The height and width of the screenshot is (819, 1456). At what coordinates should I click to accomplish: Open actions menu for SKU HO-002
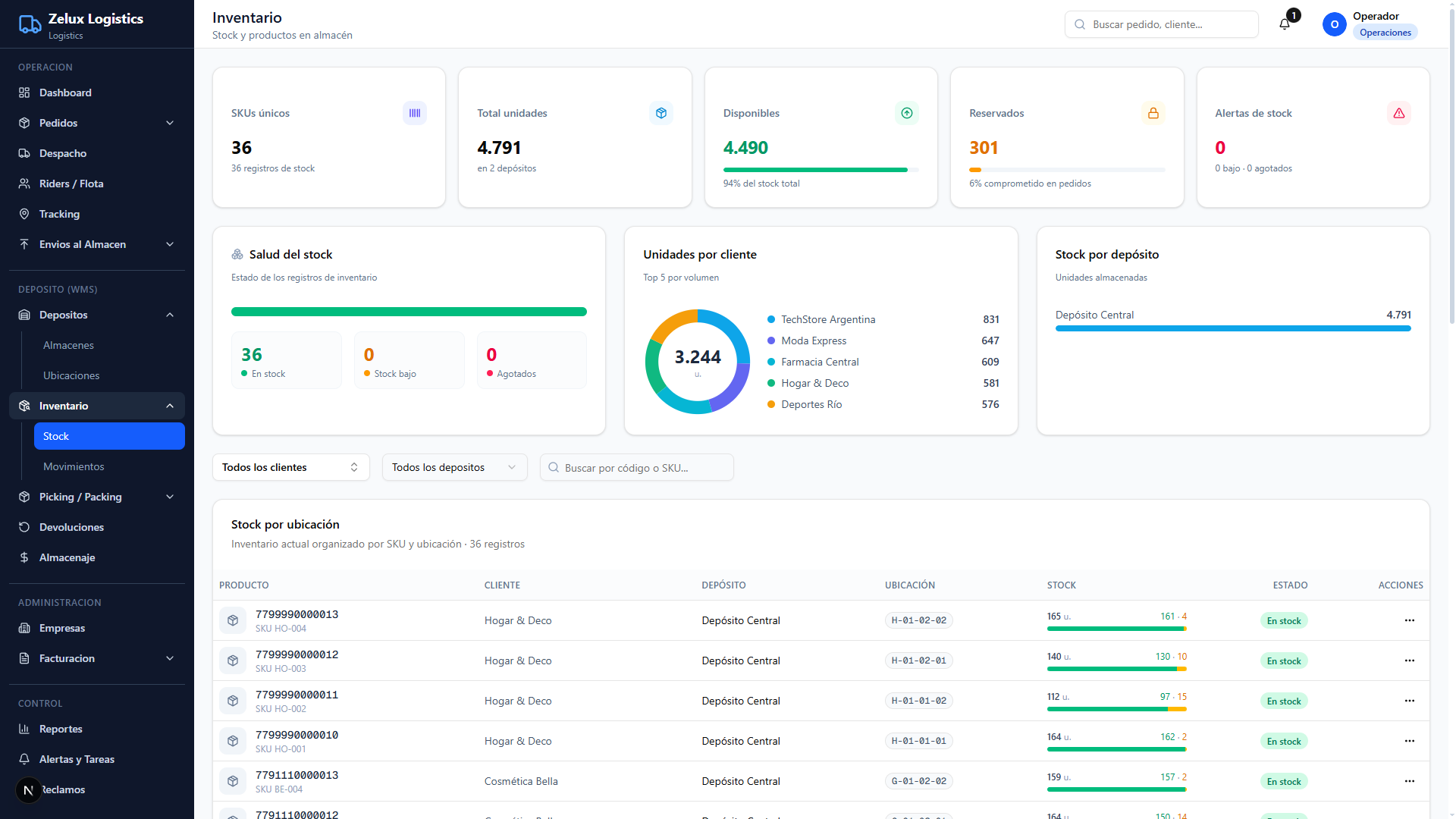coord(1410,701)
